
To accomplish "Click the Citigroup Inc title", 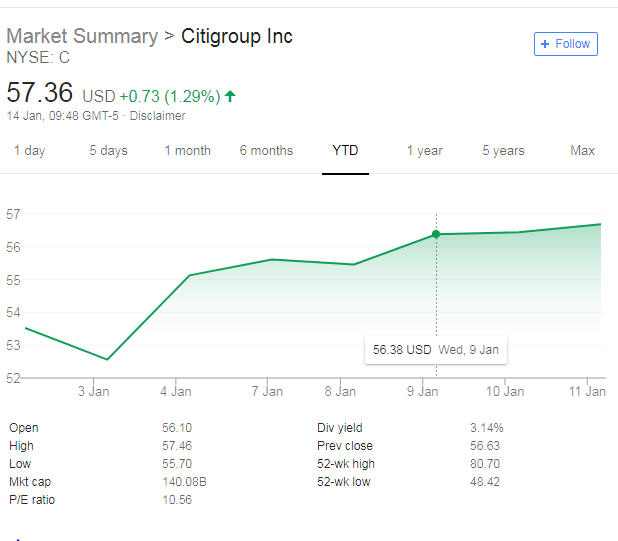I will [x=237, y=36].
